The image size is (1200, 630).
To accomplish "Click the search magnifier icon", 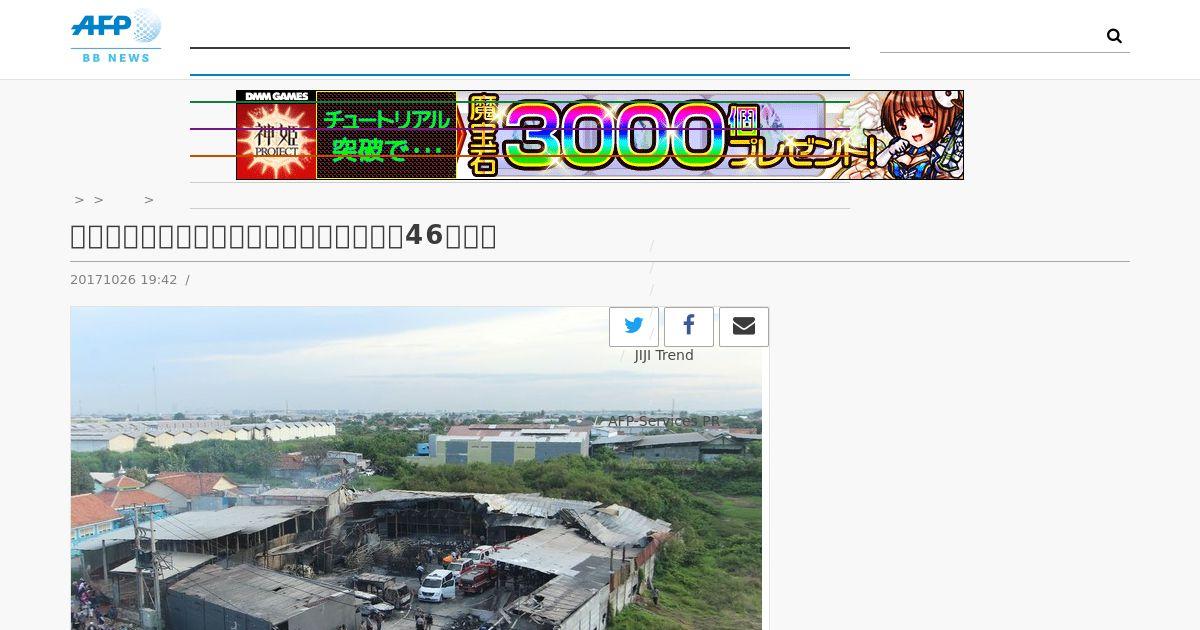I will pyautogui.click(x=1114, y=36).
